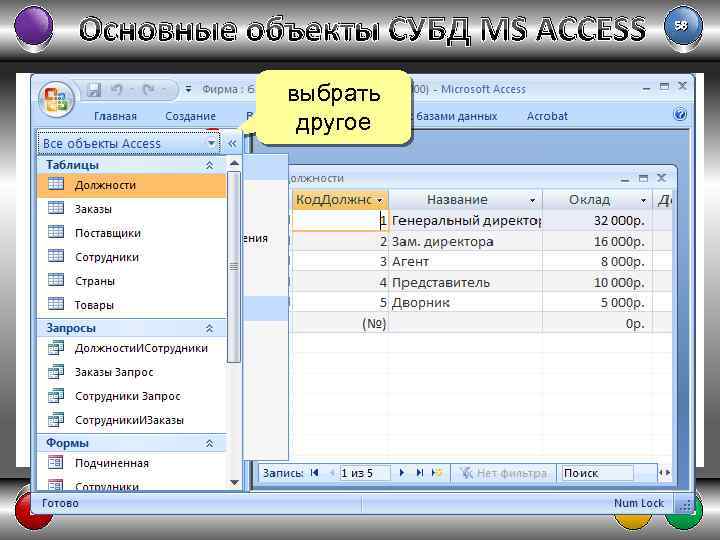The width and height of the screenshot is (720, 540).
Task: Click the datasheet horizontal scroll arrows
Action: (x=664, y=472)
